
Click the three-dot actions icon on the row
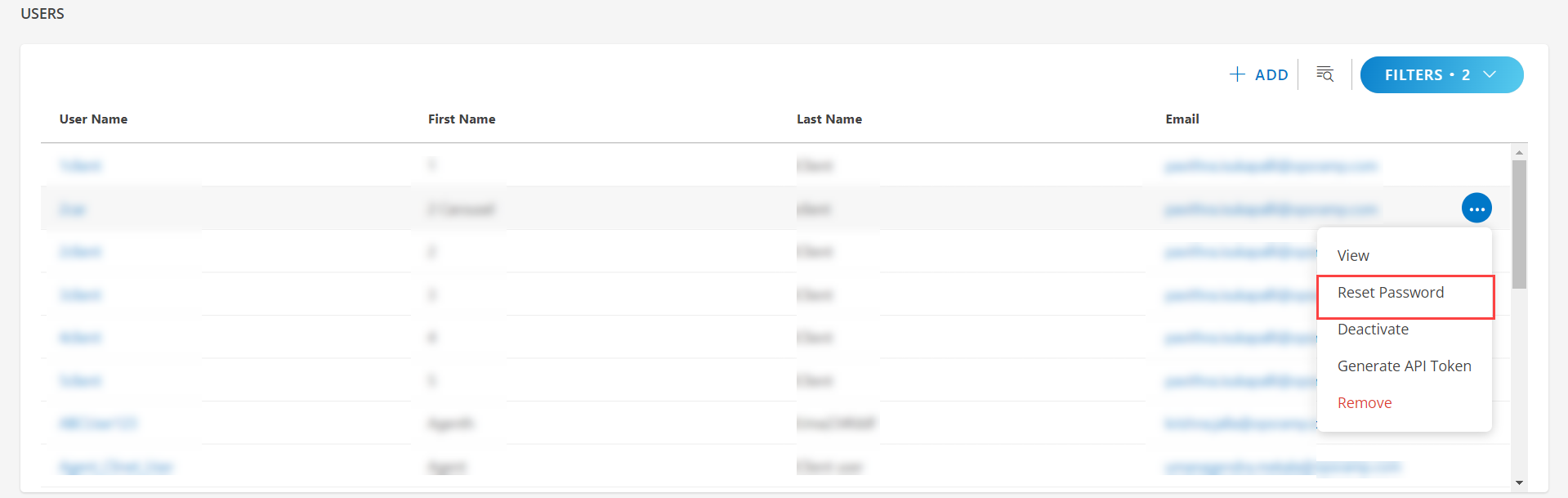pos(1476,208)
